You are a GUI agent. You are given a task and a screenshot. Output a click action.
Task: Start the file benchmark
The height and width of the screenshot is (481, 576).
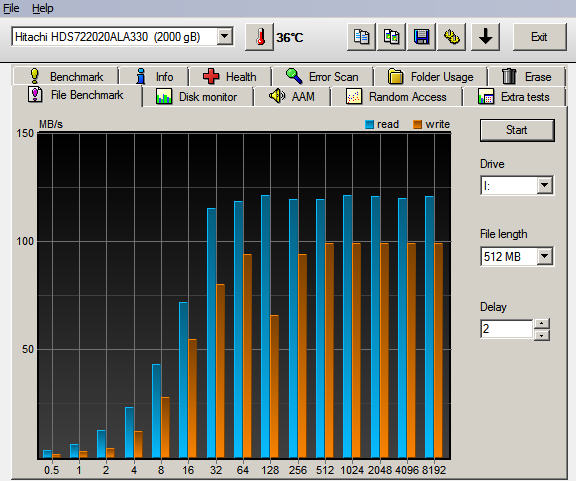pyautogui.click(x=517, y=130)
